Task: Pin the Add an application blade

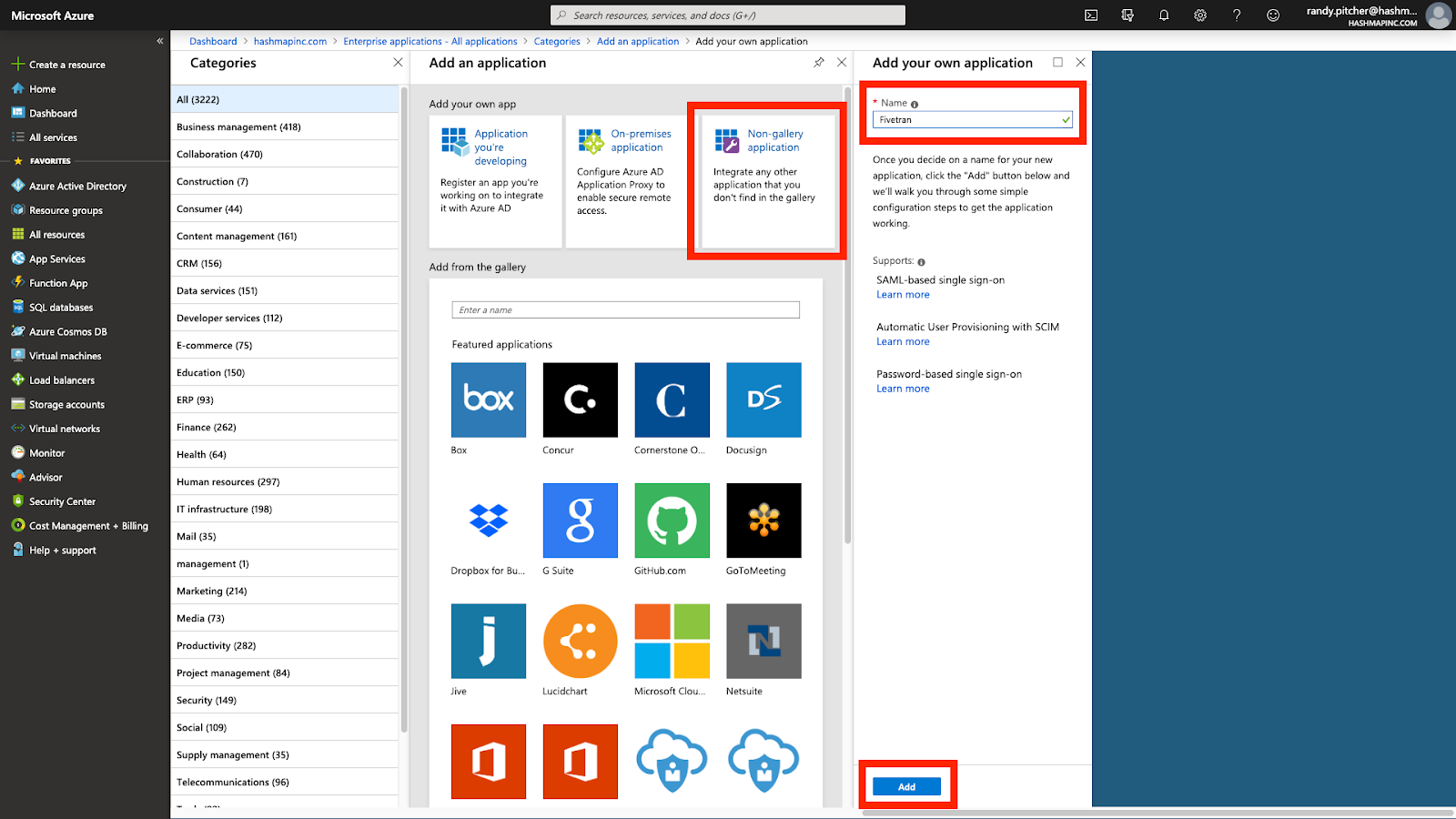Action: pyautogui.click(x=819, y=63)
